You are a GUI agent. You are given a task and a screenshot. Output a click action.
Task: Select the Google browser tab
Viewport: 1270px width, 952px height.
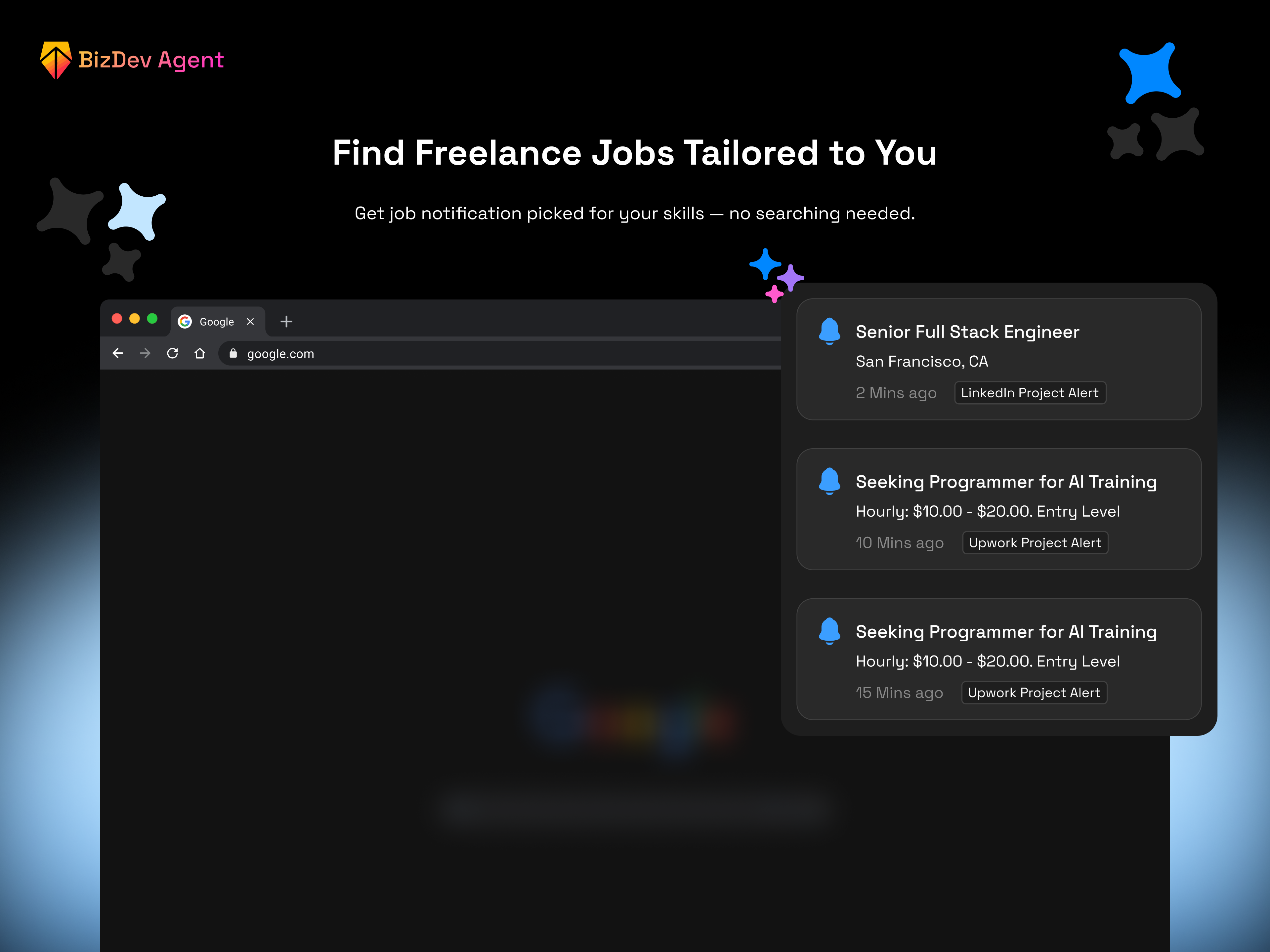pyautogui.click(x=218, y=321)
